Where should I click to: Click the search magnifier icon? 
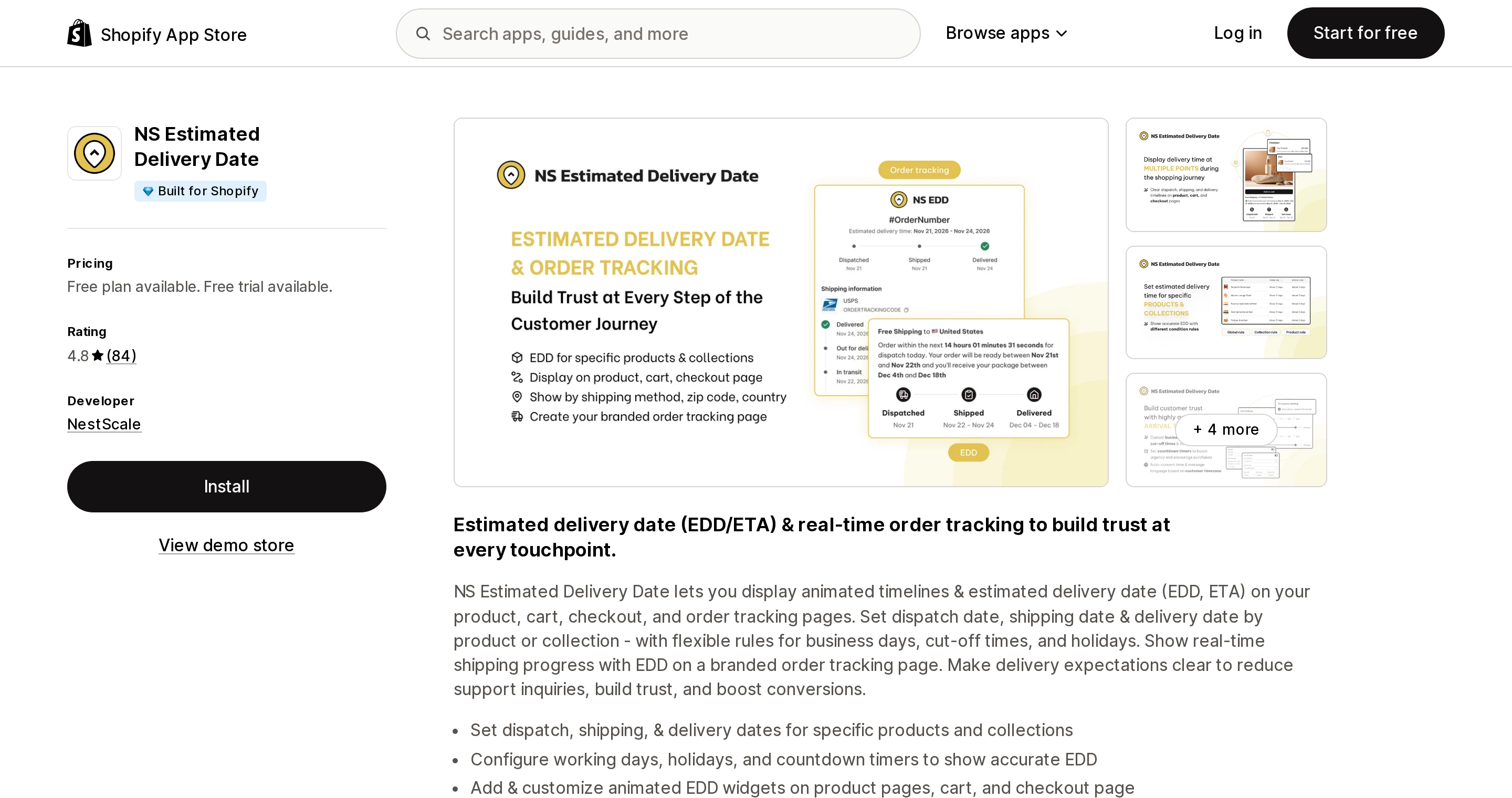(423, 34)
